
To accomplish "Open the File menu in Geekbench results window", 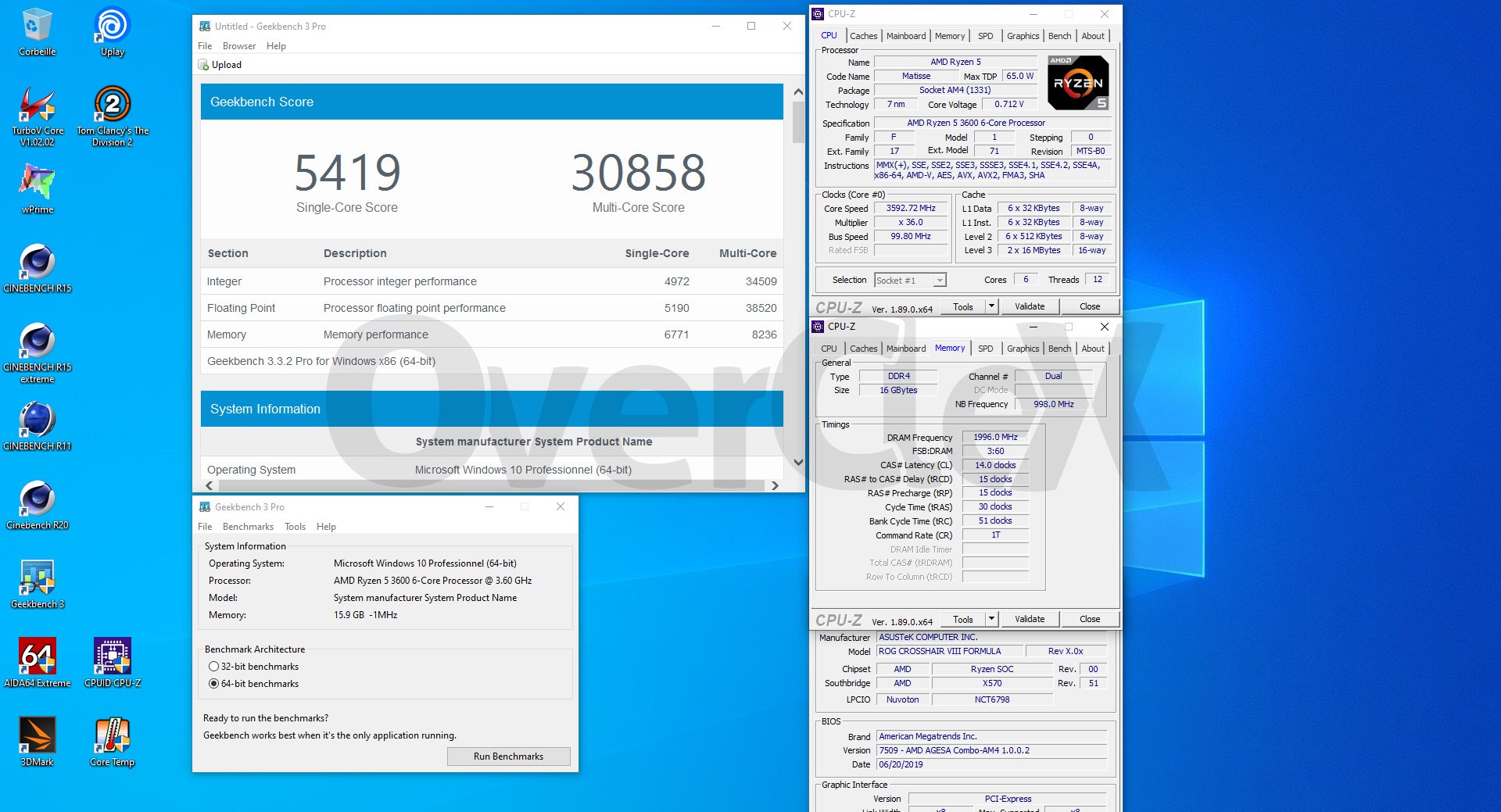I will tap(205, 46).
